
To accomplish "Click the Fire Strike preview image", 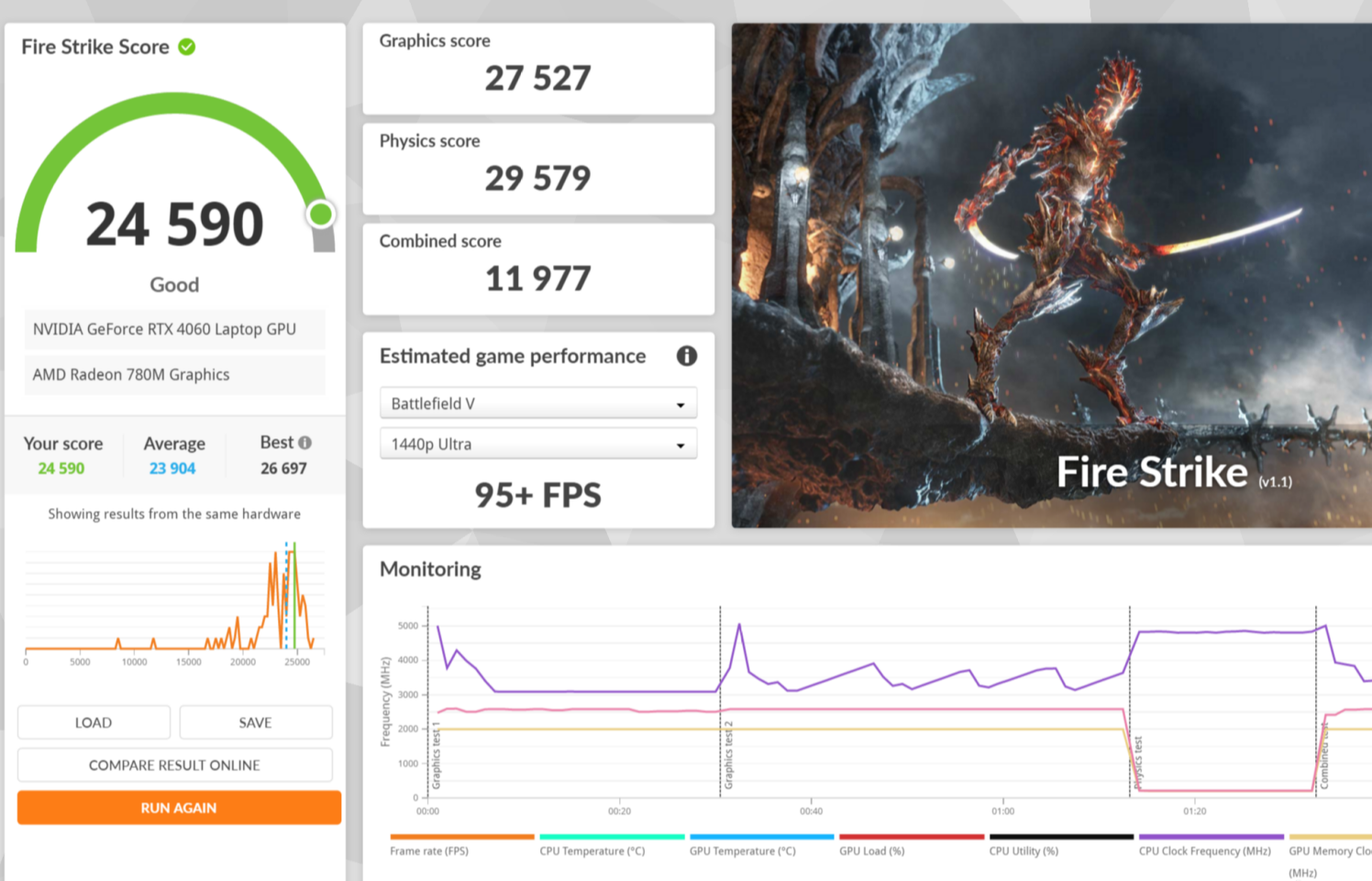I will (1052, 275).
